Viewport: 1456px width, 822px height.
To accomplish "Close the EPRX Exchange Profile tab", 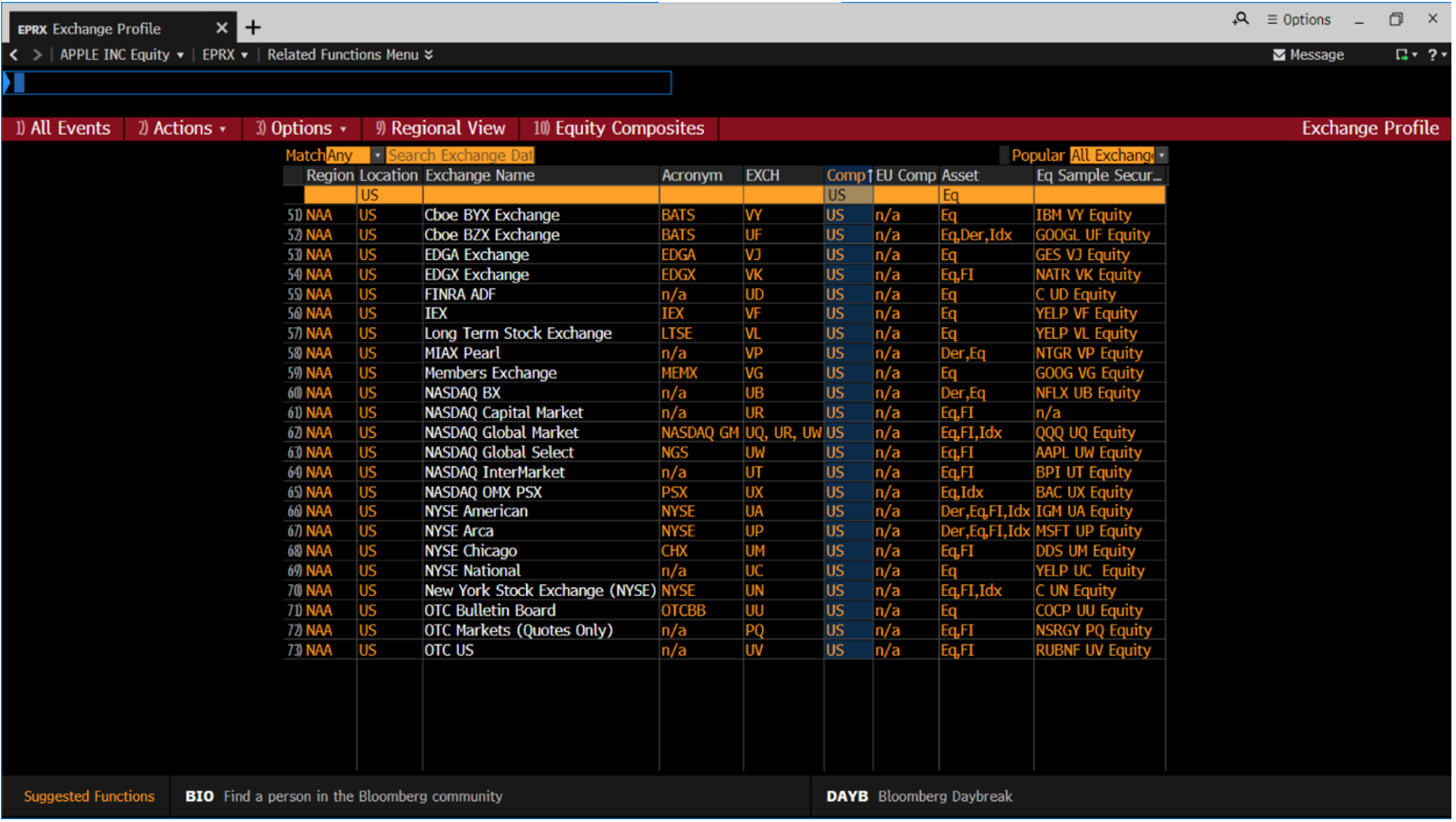I will coord(221,28).
